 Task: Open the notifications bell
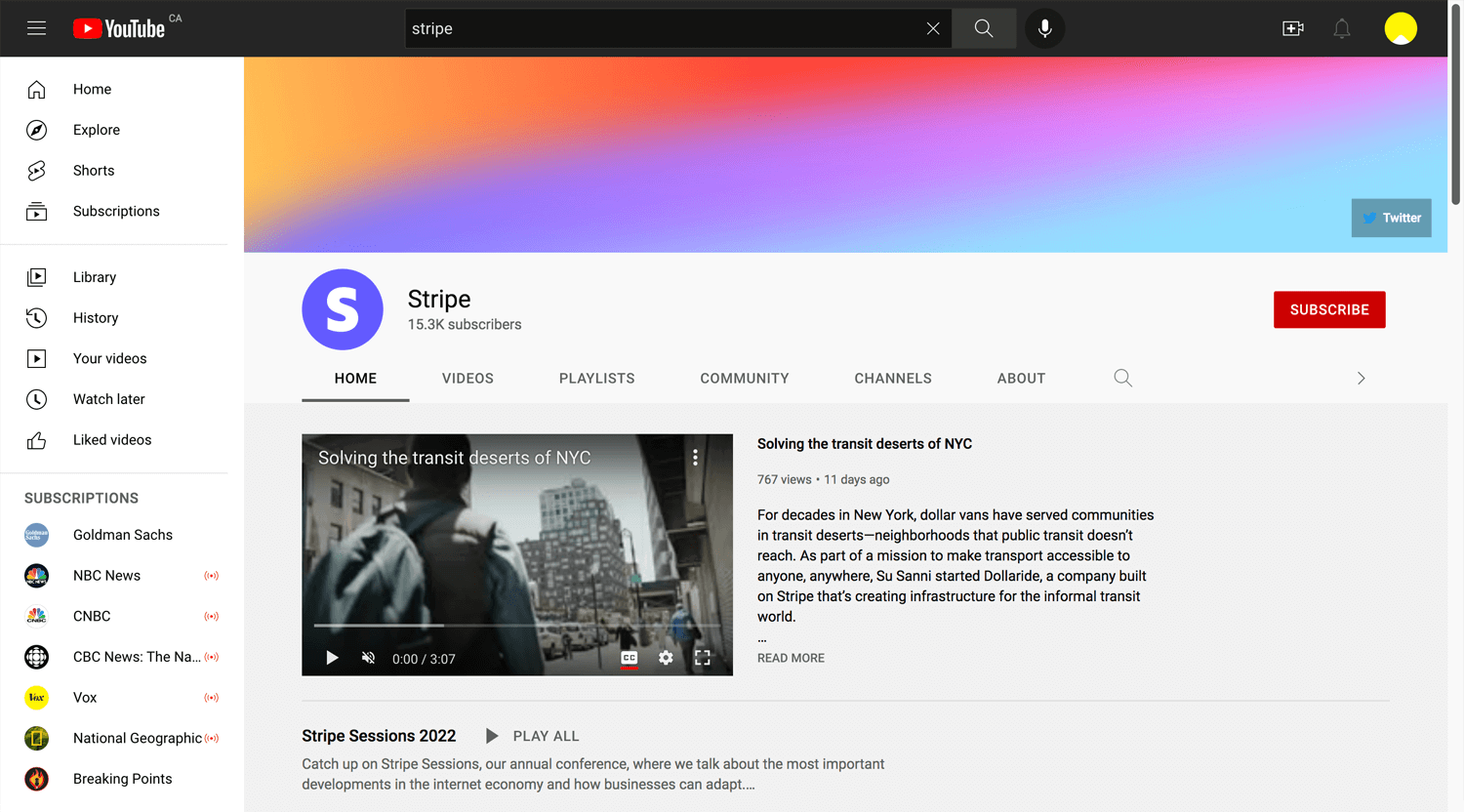[1342, 28]
